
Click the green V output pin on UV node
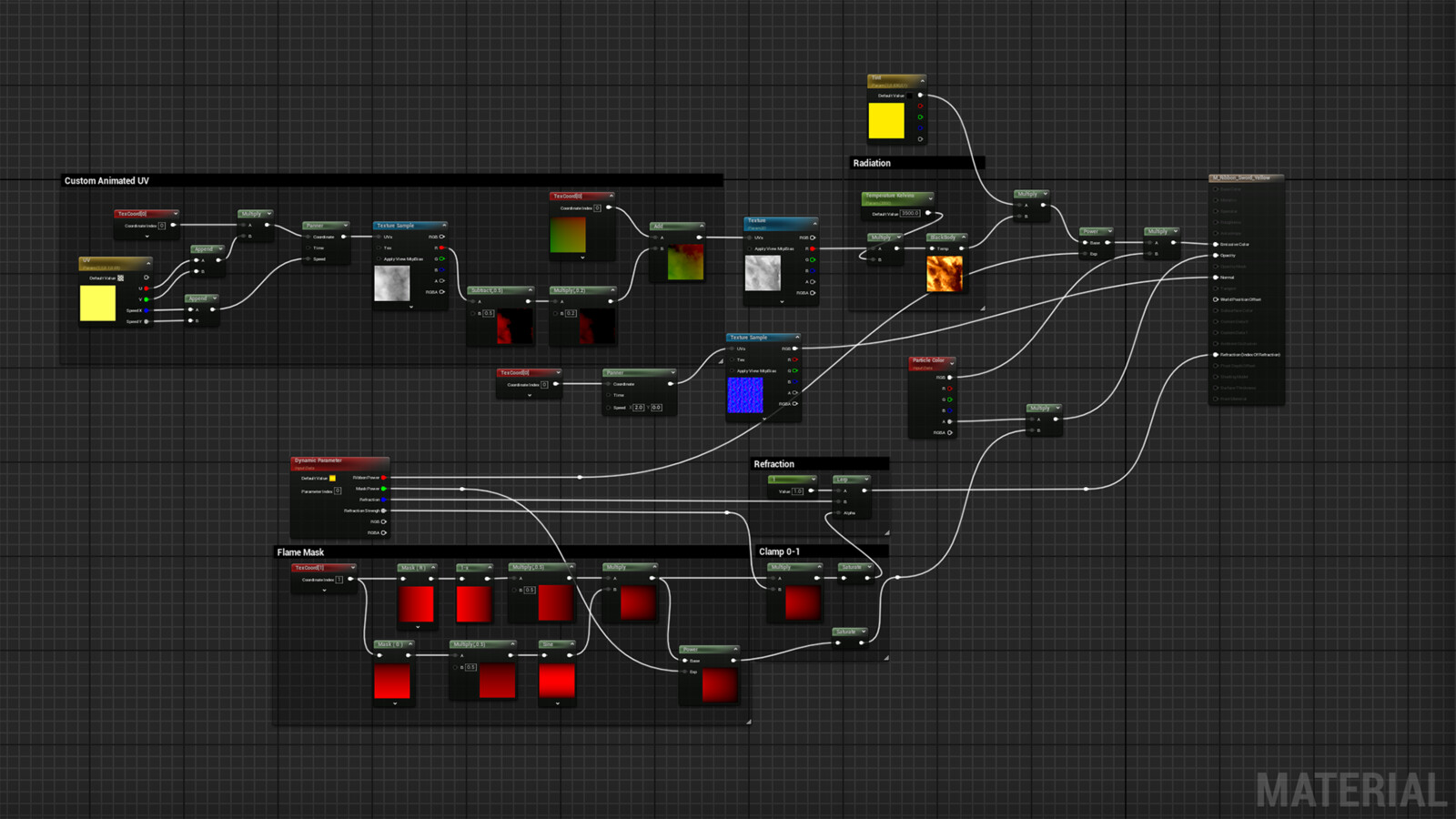click(x=147, y=299)
